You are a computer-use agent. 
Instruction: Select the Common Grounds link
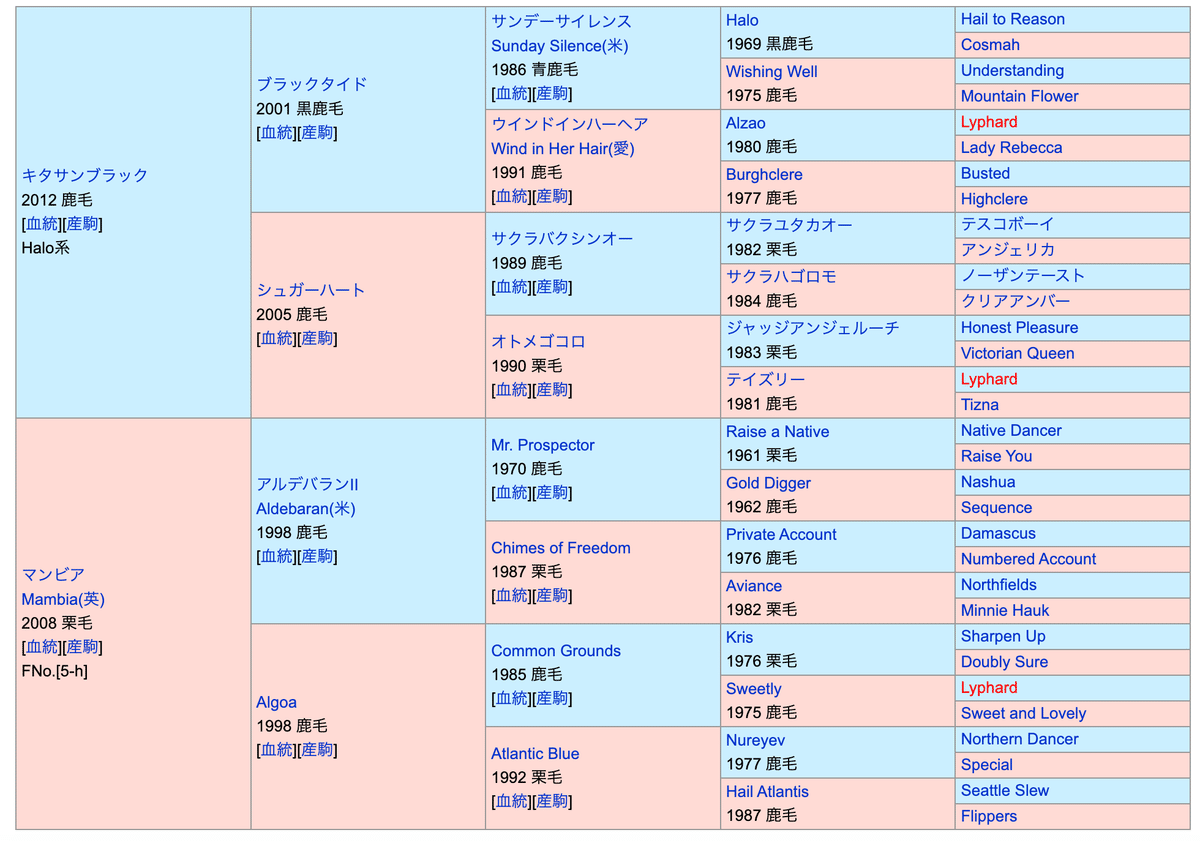(x=555, y=651)
